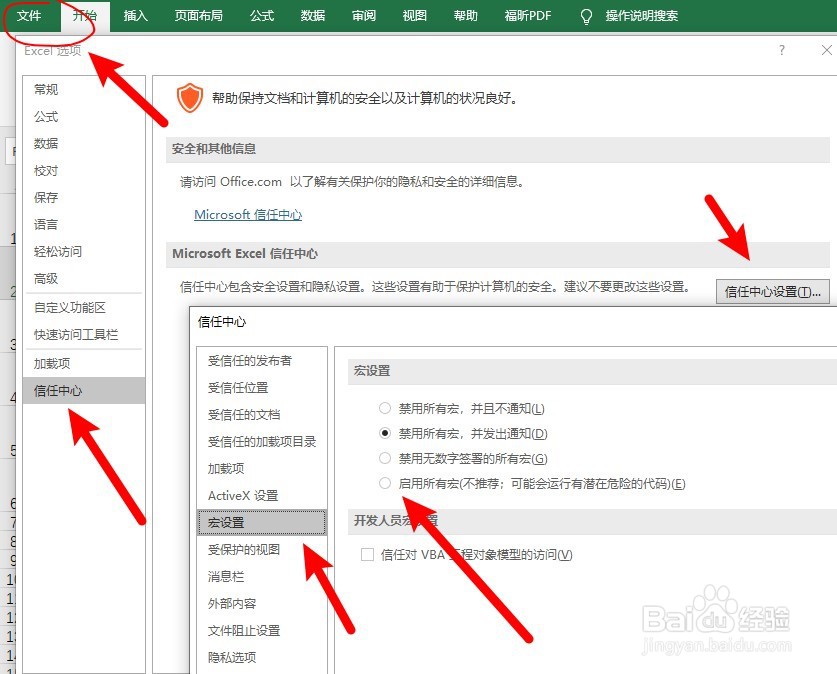Select 受信任的加载项目录 in Trust Center
This screenshot has width=837, height=674.
coord(262,441)
